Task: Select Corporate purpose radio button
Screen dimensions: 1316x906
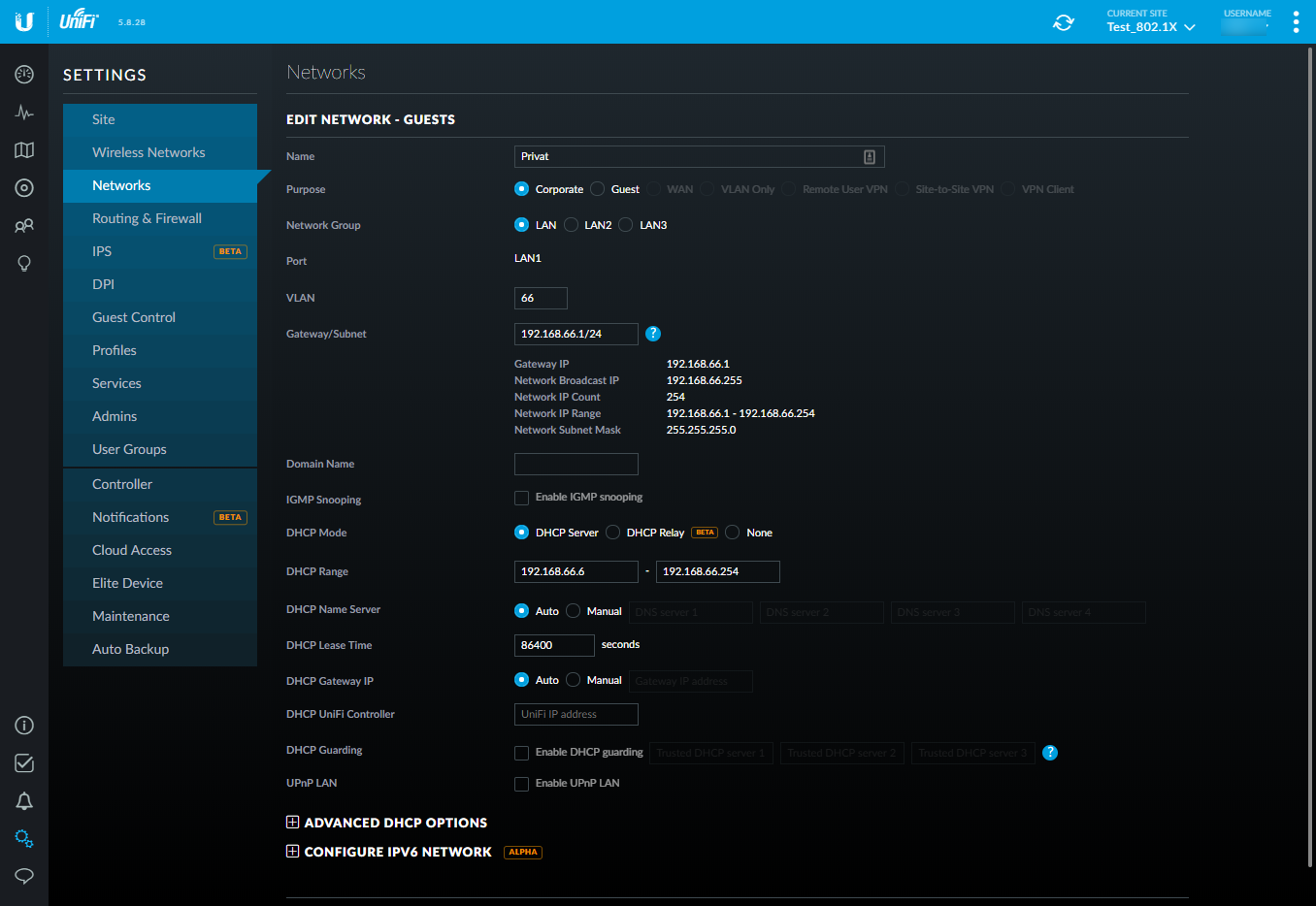Action: (x=522, y=189)
